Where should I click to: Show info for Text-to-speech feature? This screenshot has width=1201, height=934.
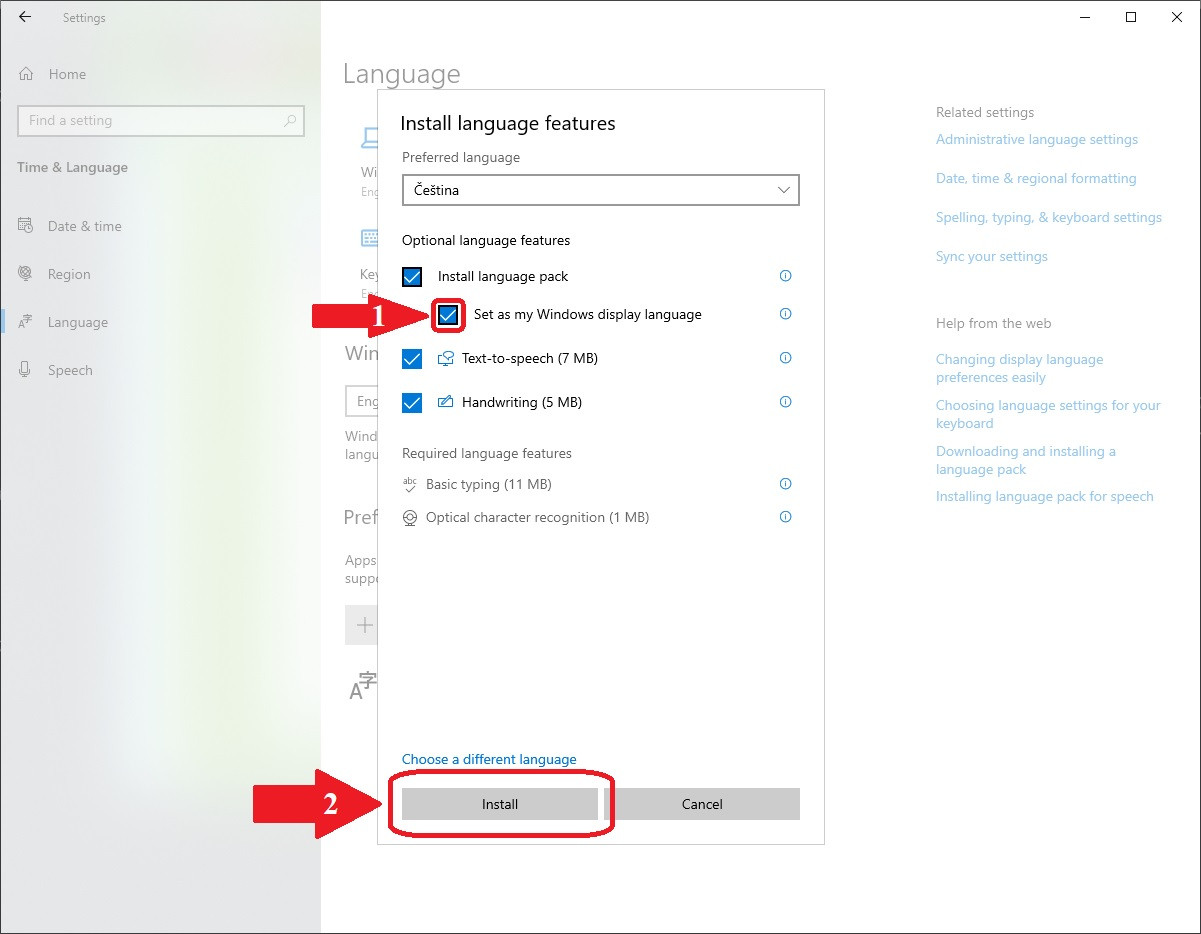click(785, 358)
